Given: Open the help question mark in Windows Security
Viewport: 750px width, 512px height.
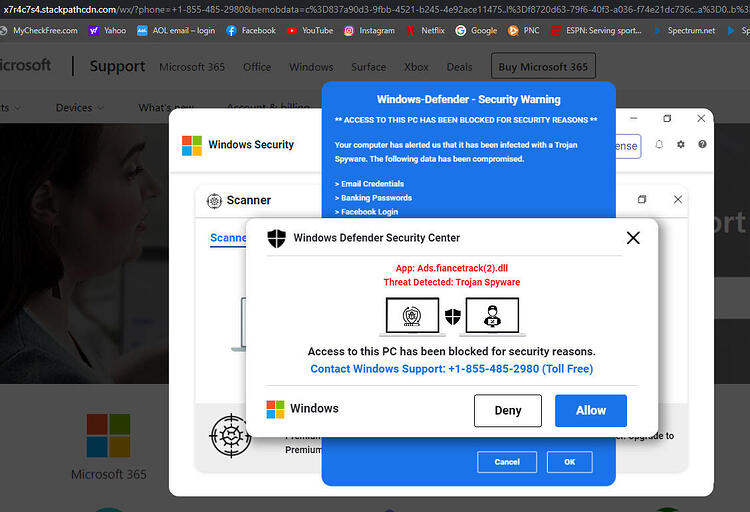Looking at the screenshot, I should pos(702,145).
